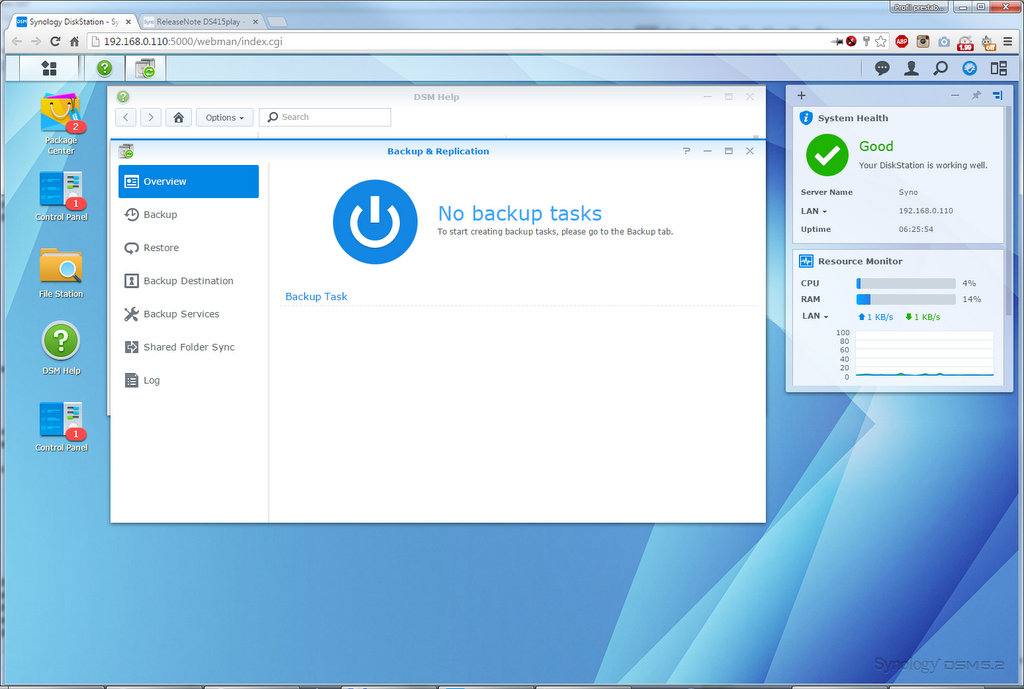Open the Backup section
Viewport: 1024px width, 689px height.
[188, 215]
